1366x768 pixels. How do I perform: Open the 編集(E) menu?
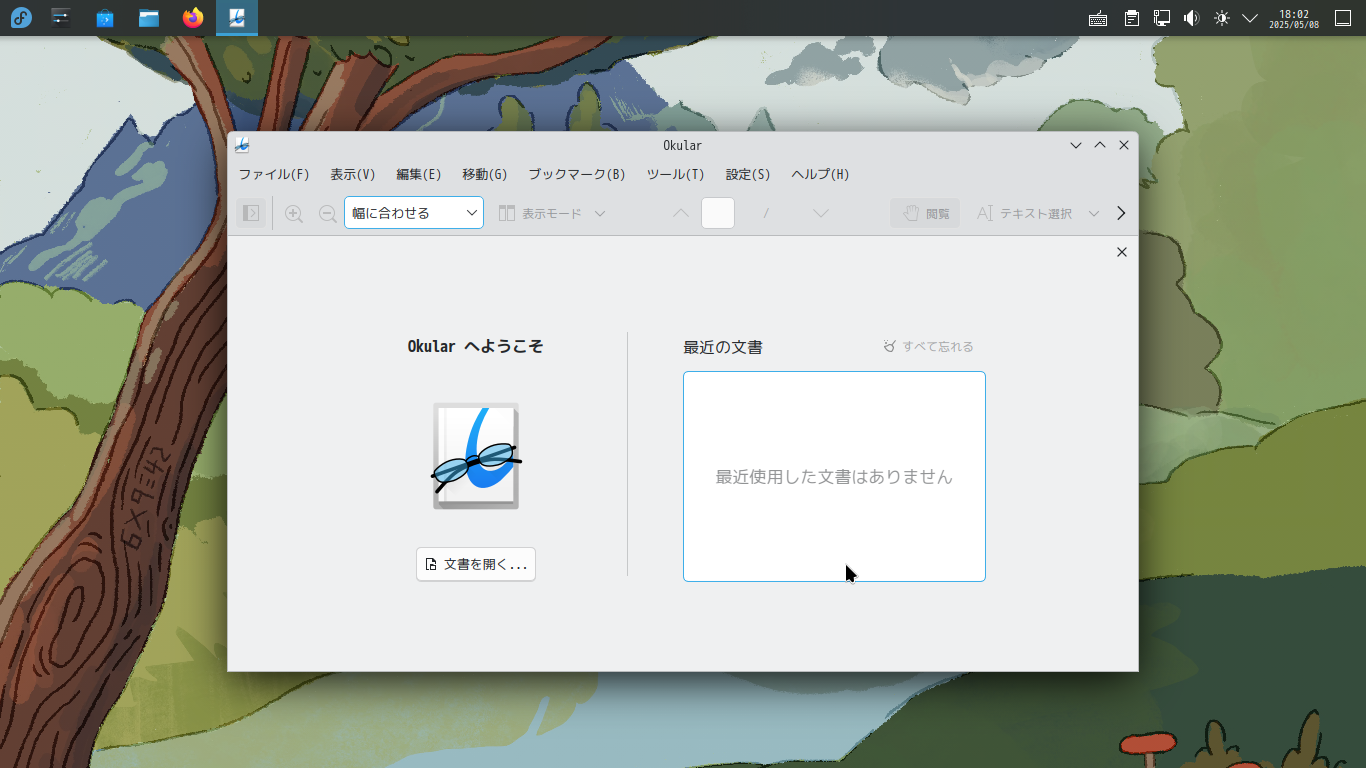coord(419,174)
